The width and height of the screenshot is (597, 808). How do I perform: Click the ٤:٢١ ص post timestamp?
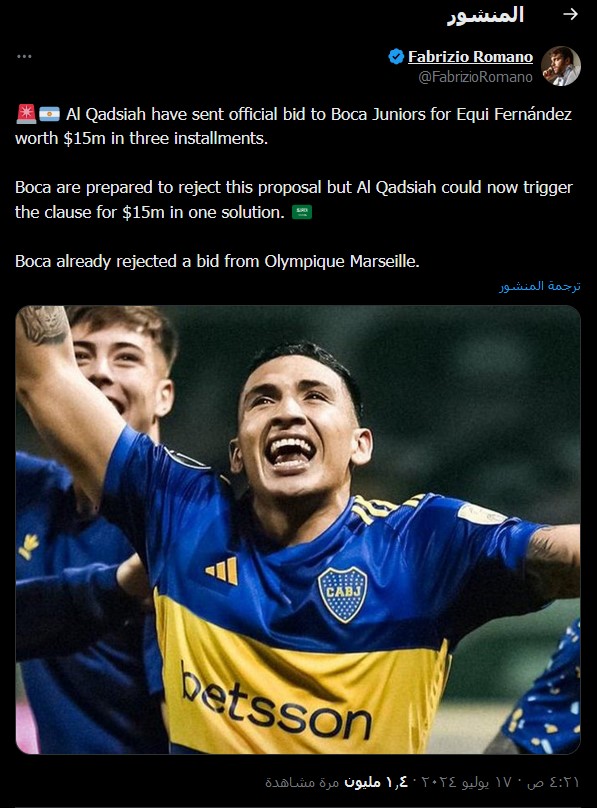[553, 782]
